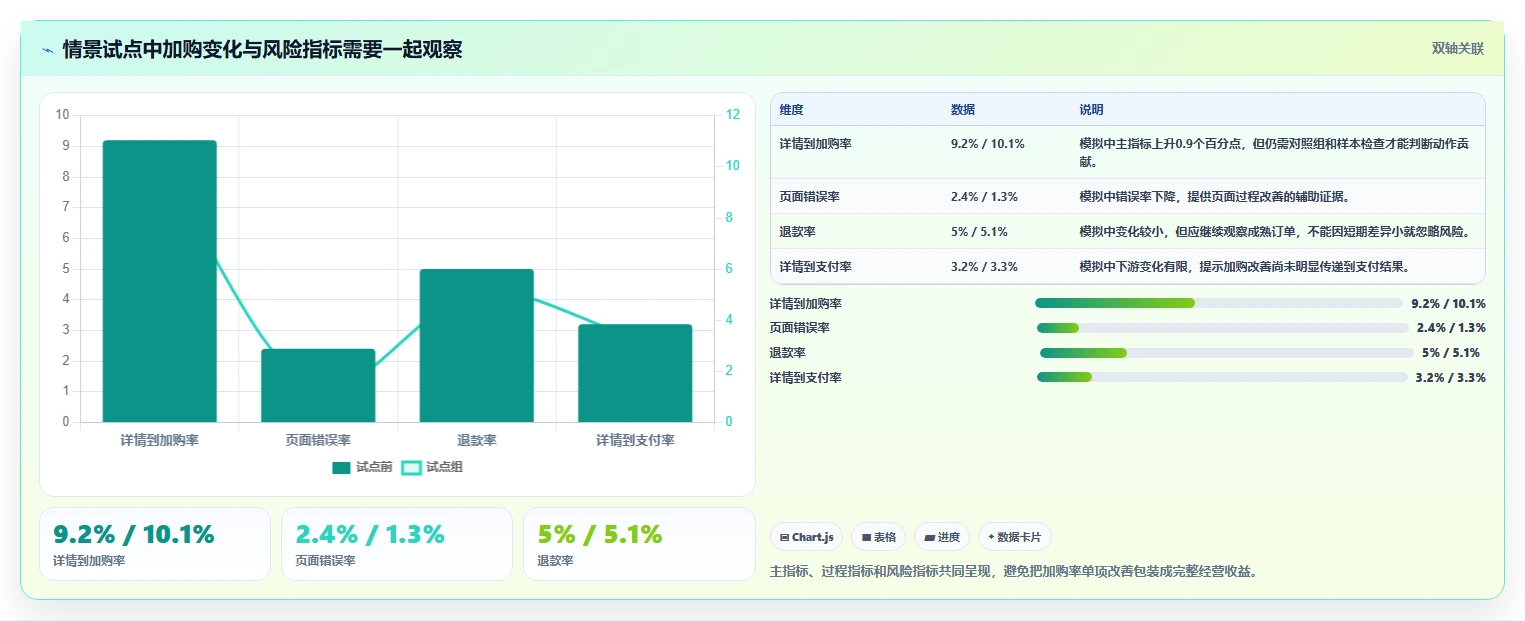Click the 说明 column header
This screenshot has height=621, width=1525.
(1091, 109)
